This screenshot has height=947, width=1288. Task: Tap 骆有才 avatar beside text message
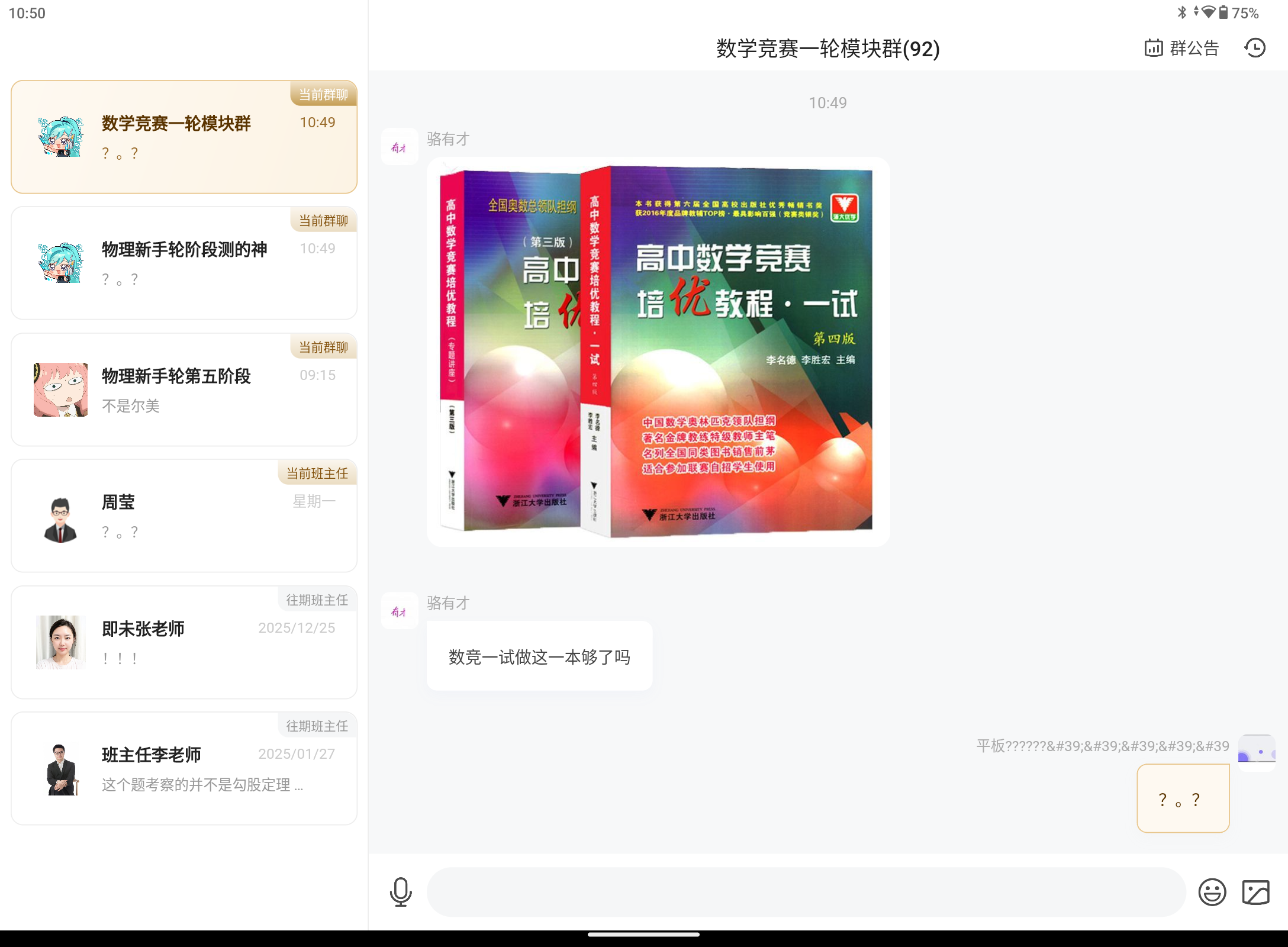click(400, 611)
